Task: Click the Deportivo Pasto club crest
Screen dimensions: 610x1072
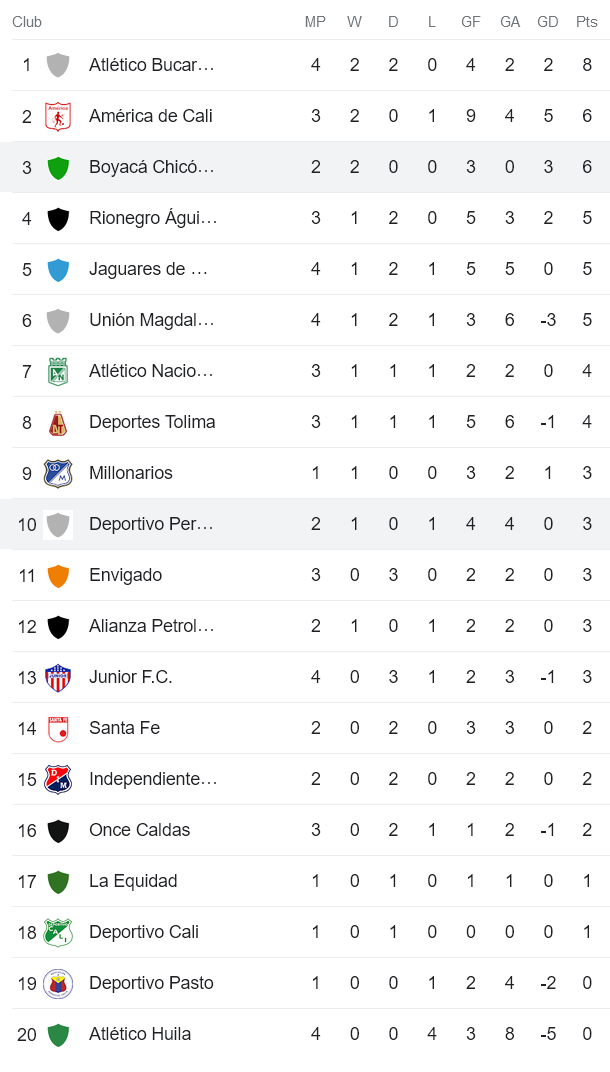Action: click(58, 983)
